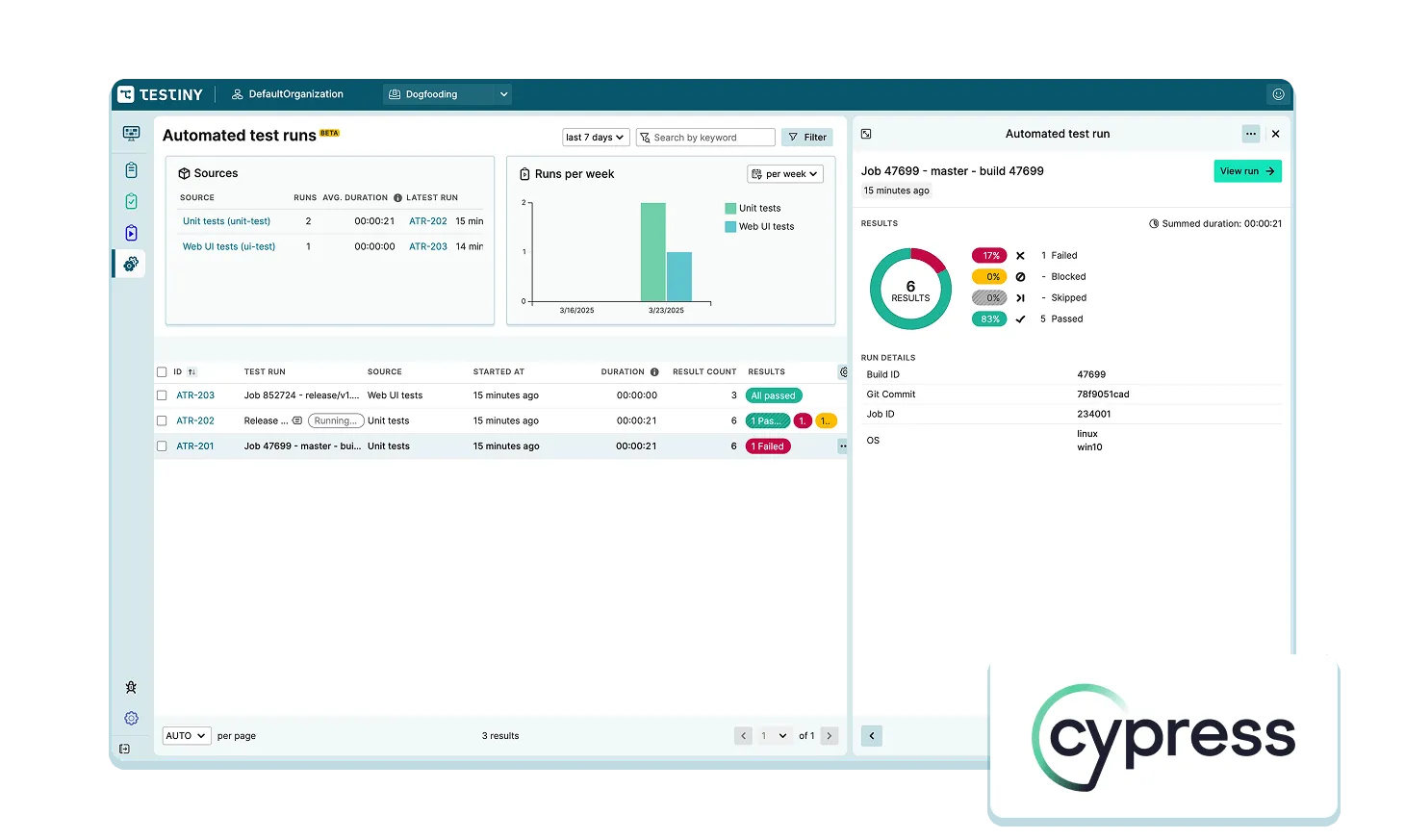Expand the details panel to full view
This screenshot has width=1405, height=840.
(x=866, y=134)
